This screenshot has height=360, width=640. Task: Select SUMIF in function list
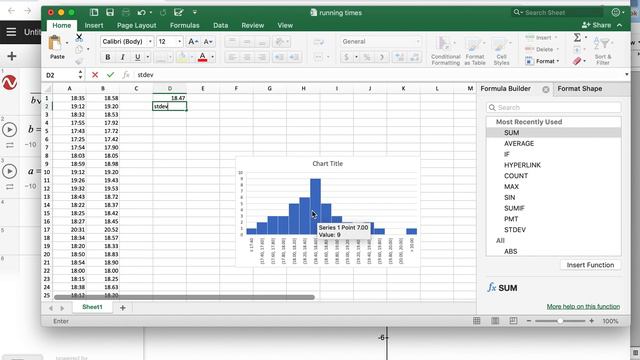(x=514, y=208)
